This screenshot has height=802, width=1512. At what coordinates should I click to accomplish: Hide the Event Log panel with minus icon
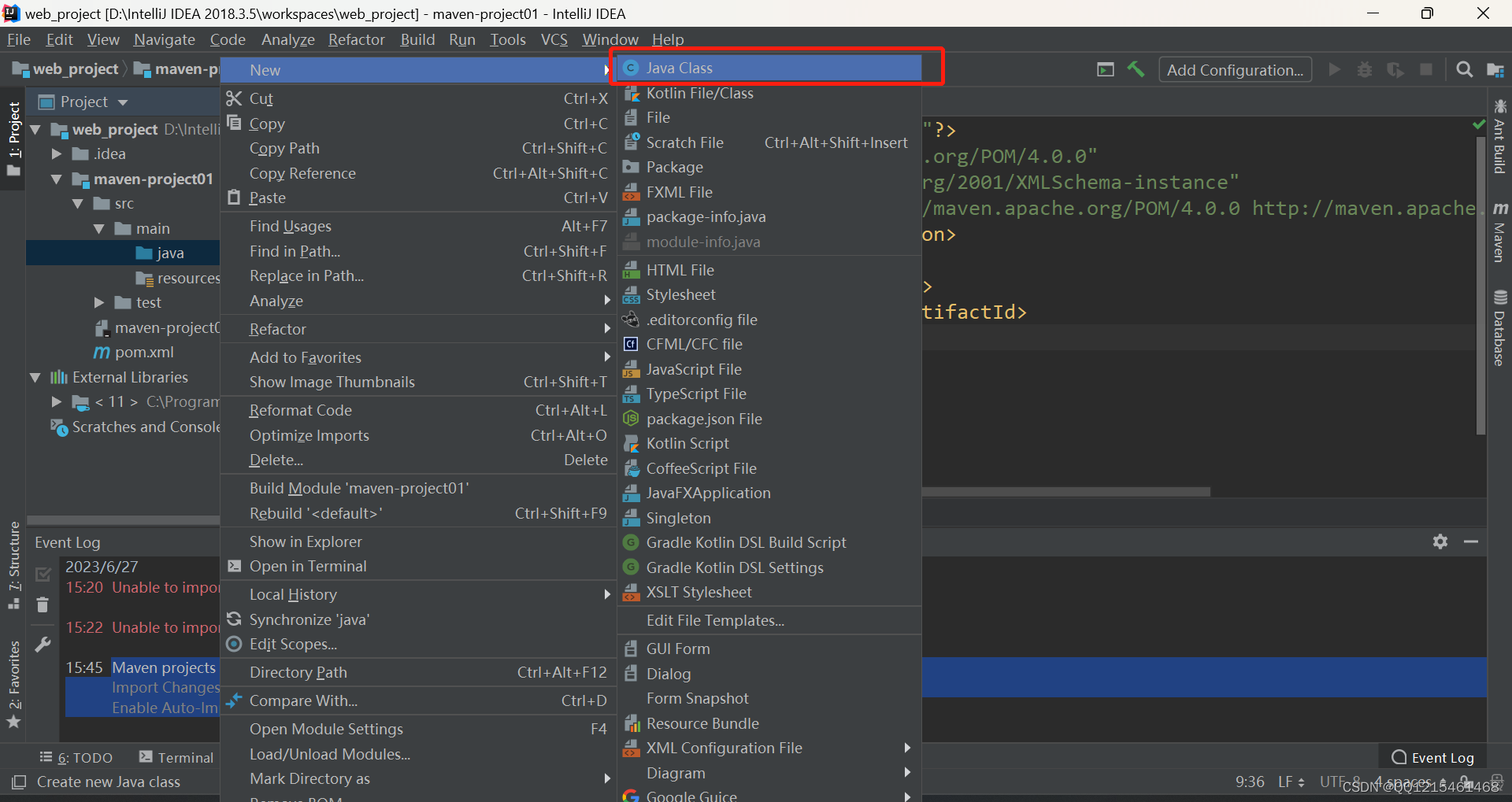click(1471, 541)
